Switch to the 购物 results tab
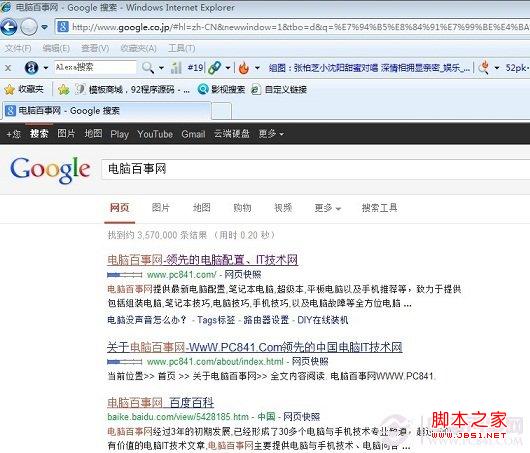This screenshot has width=530, height=453. coord(242,208)
